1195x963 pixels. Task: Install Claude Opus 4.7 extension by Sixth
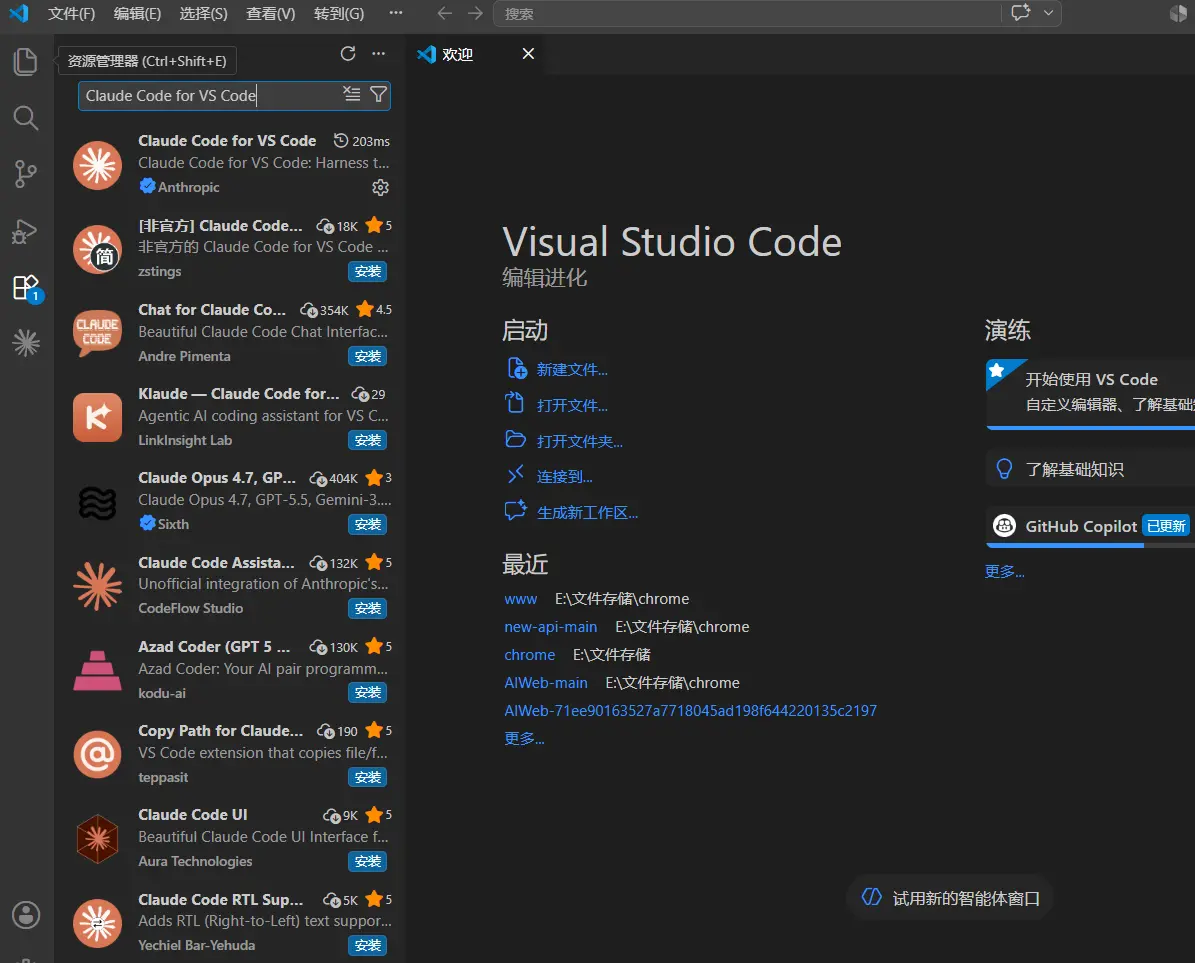[x=367, y=524]
